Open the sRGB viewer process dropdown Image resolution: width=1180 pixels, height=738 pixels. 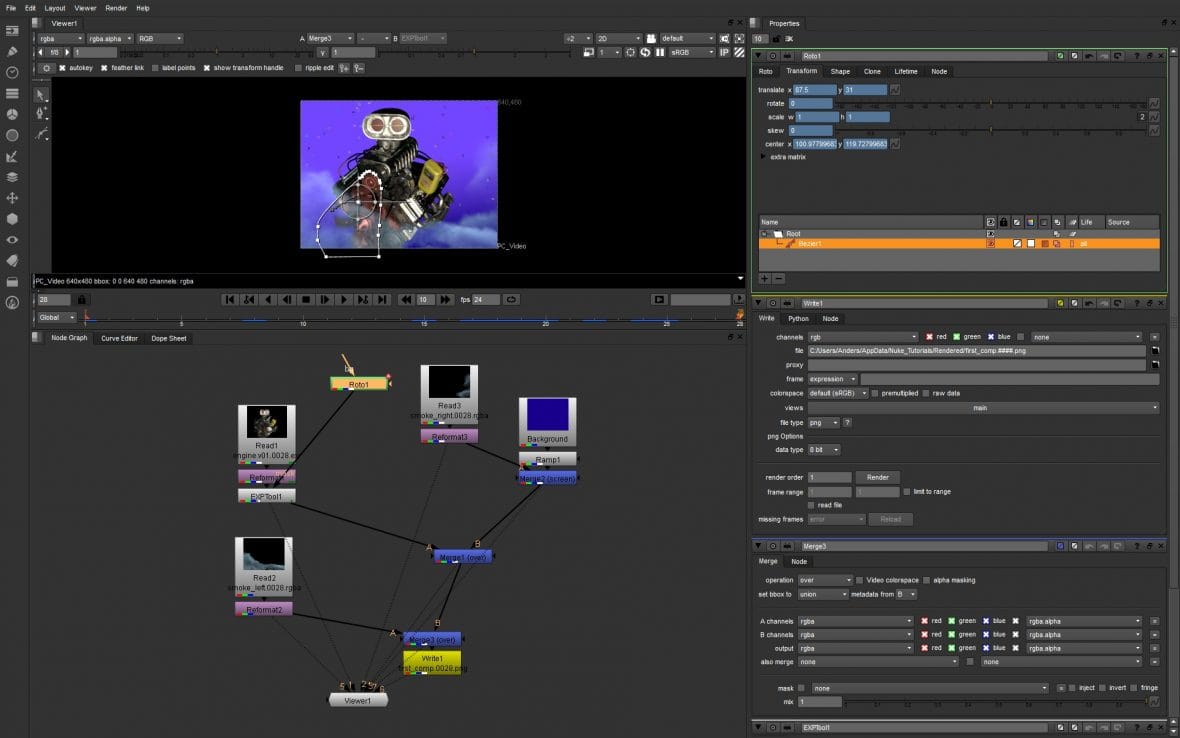click(x=692, y=53)
